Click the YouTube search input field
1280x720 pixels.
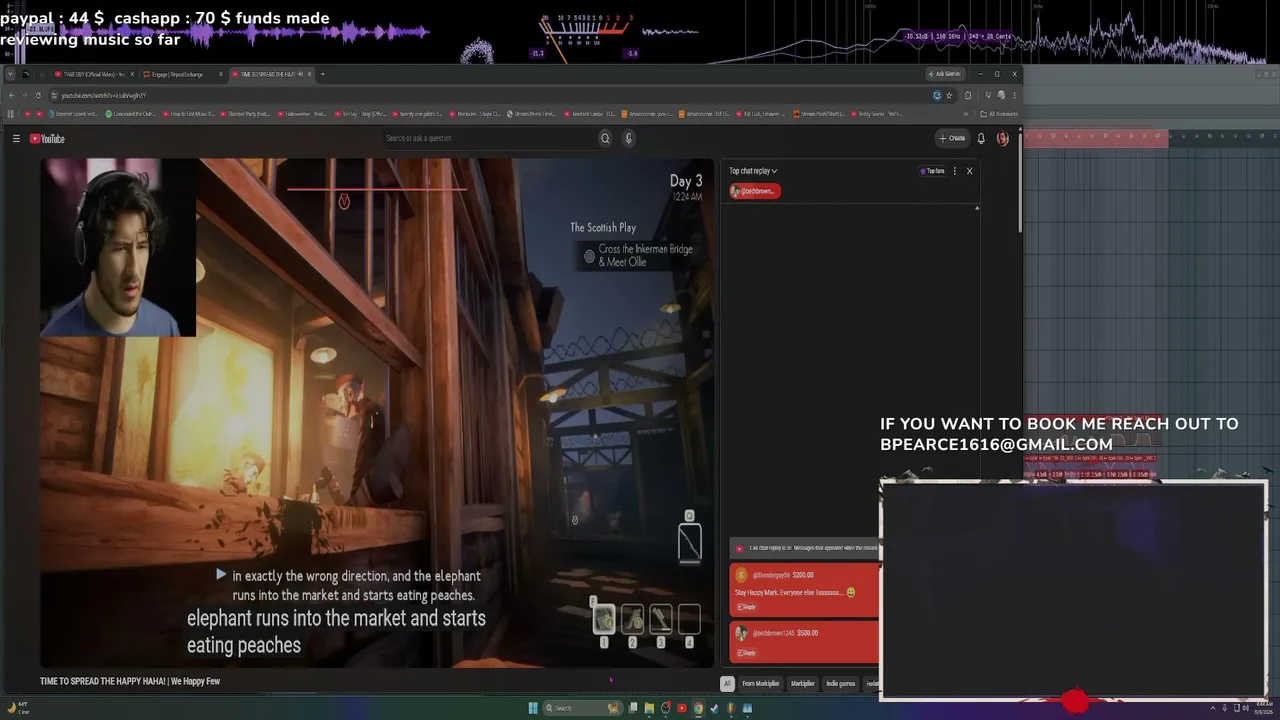(x=488, y=139)
